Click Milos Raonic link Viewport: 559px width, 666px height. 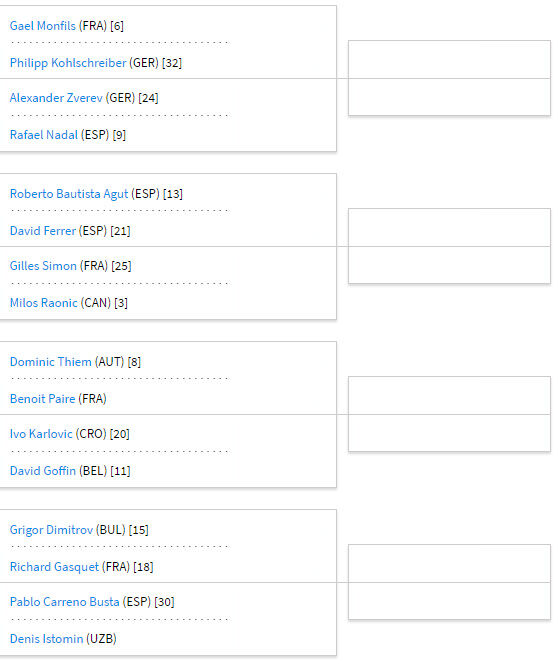point(43,303)
